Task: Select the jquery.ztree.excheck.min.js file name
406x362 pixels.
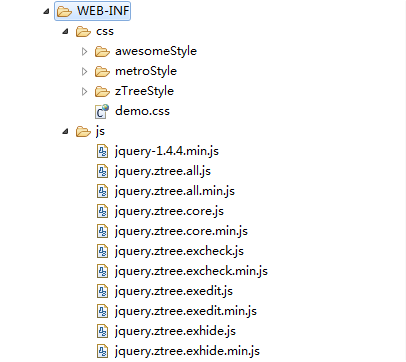Action: (191, 271)
